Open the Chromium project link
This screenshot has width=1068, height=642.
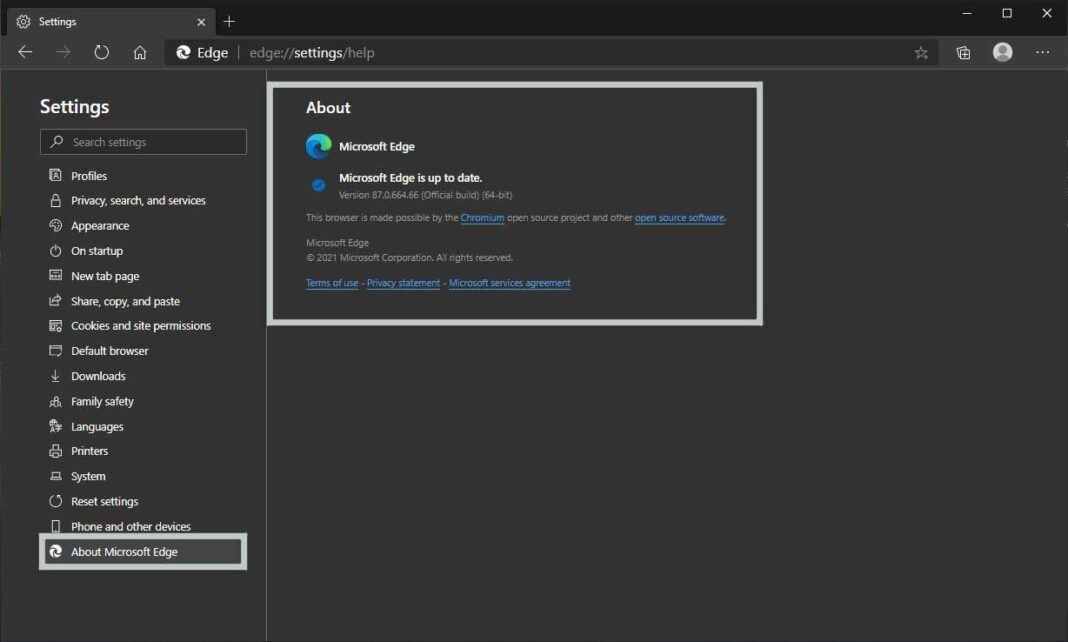point(482,217)
